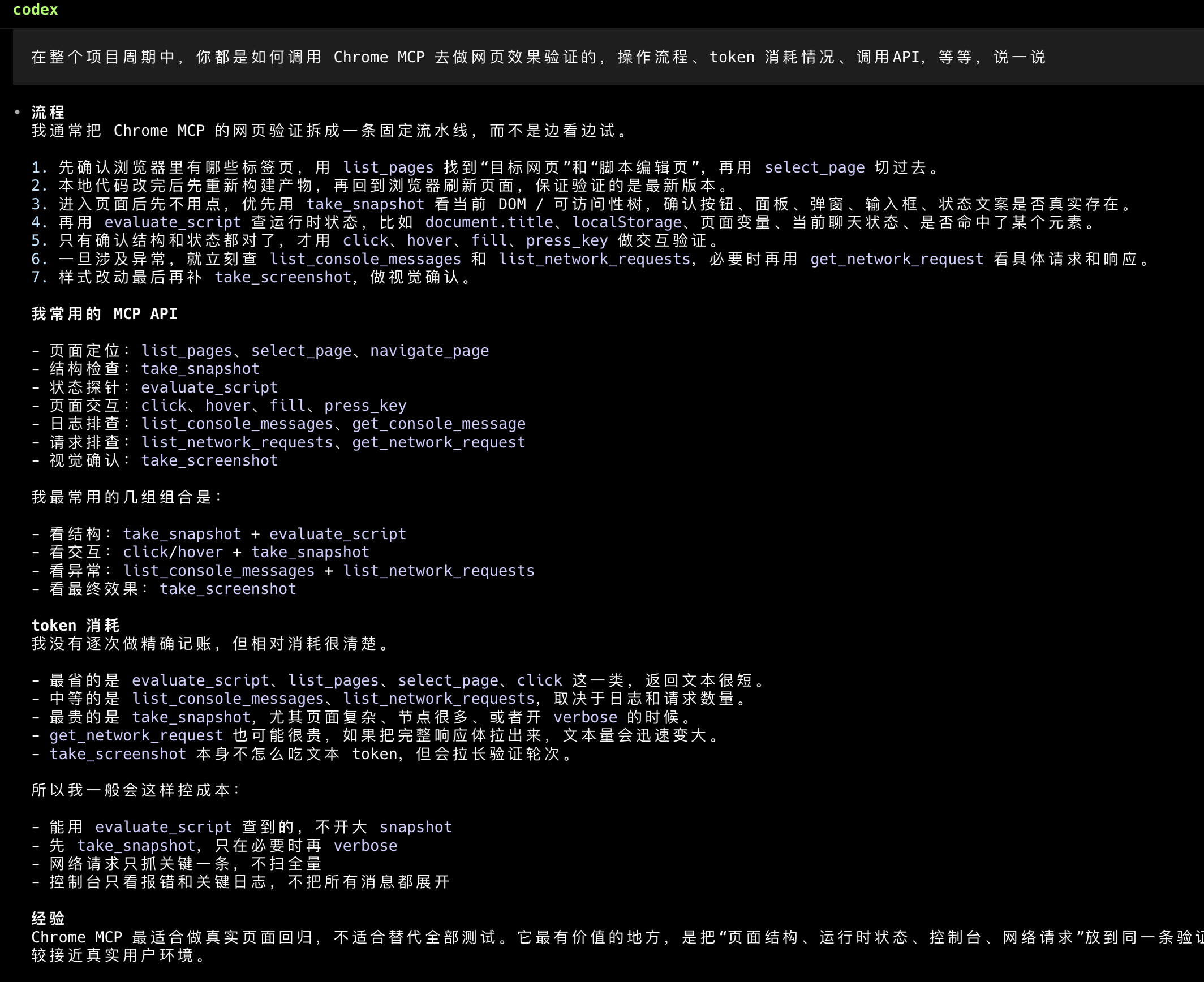Click localStorage in step 4

click(627, 222)
